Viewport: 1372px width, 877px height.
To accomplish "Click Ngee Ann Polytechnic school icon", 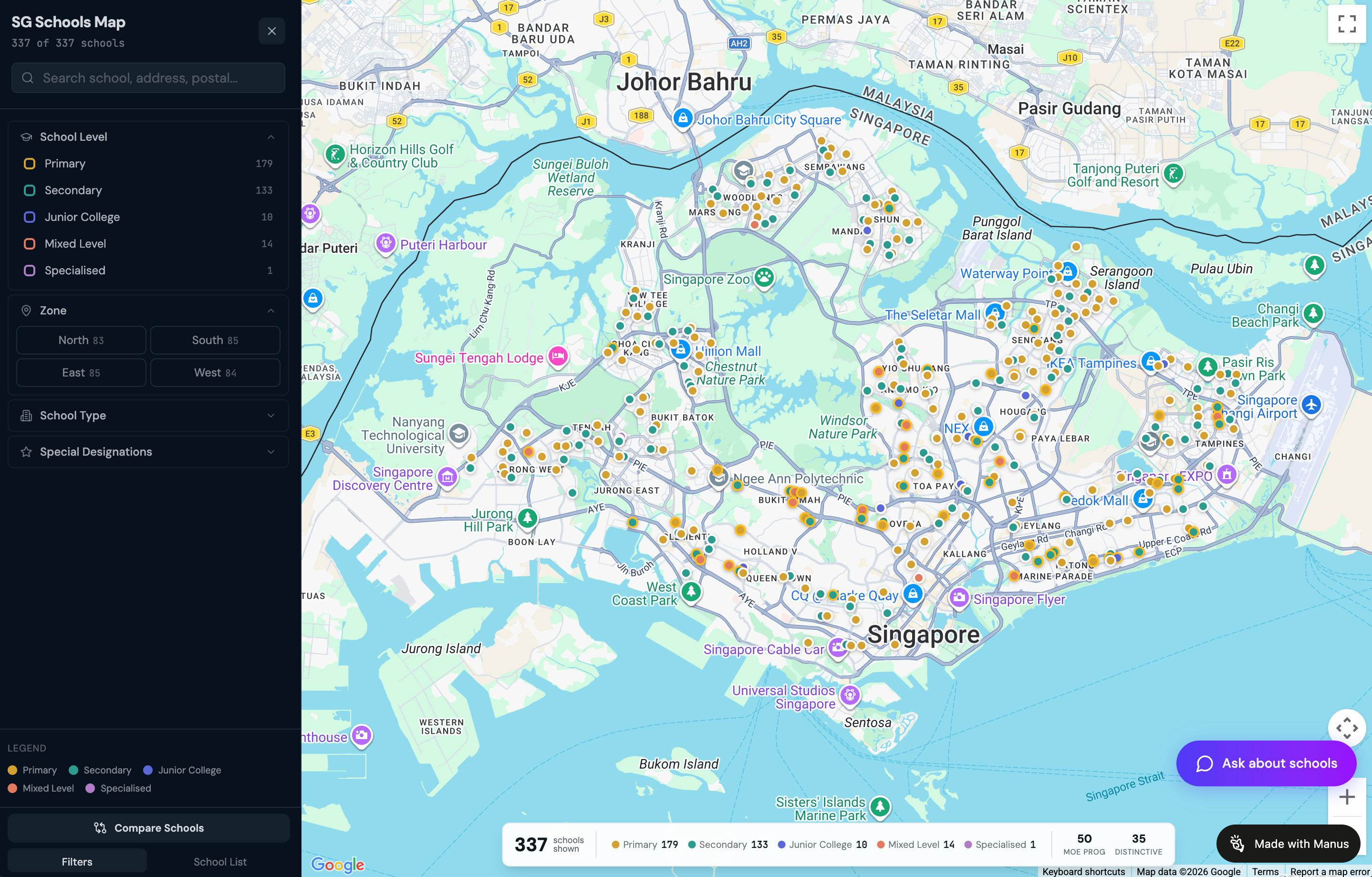I will pos(719,478).
